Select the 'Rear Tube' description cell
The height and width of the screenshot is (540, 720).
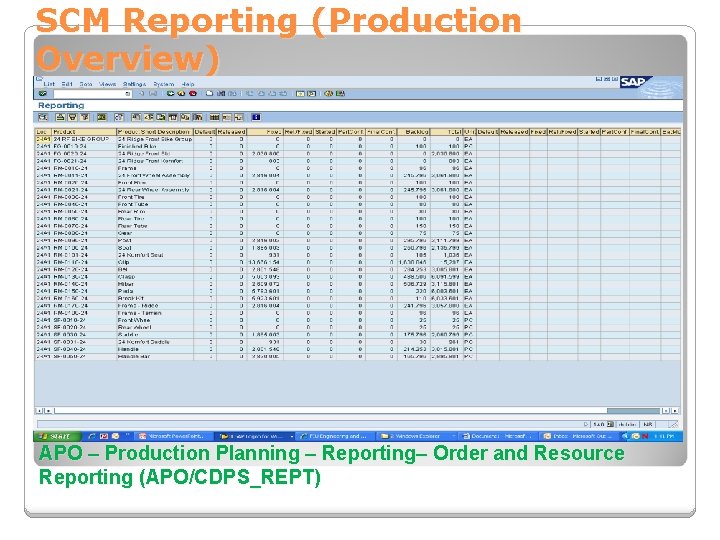(155, 226)
